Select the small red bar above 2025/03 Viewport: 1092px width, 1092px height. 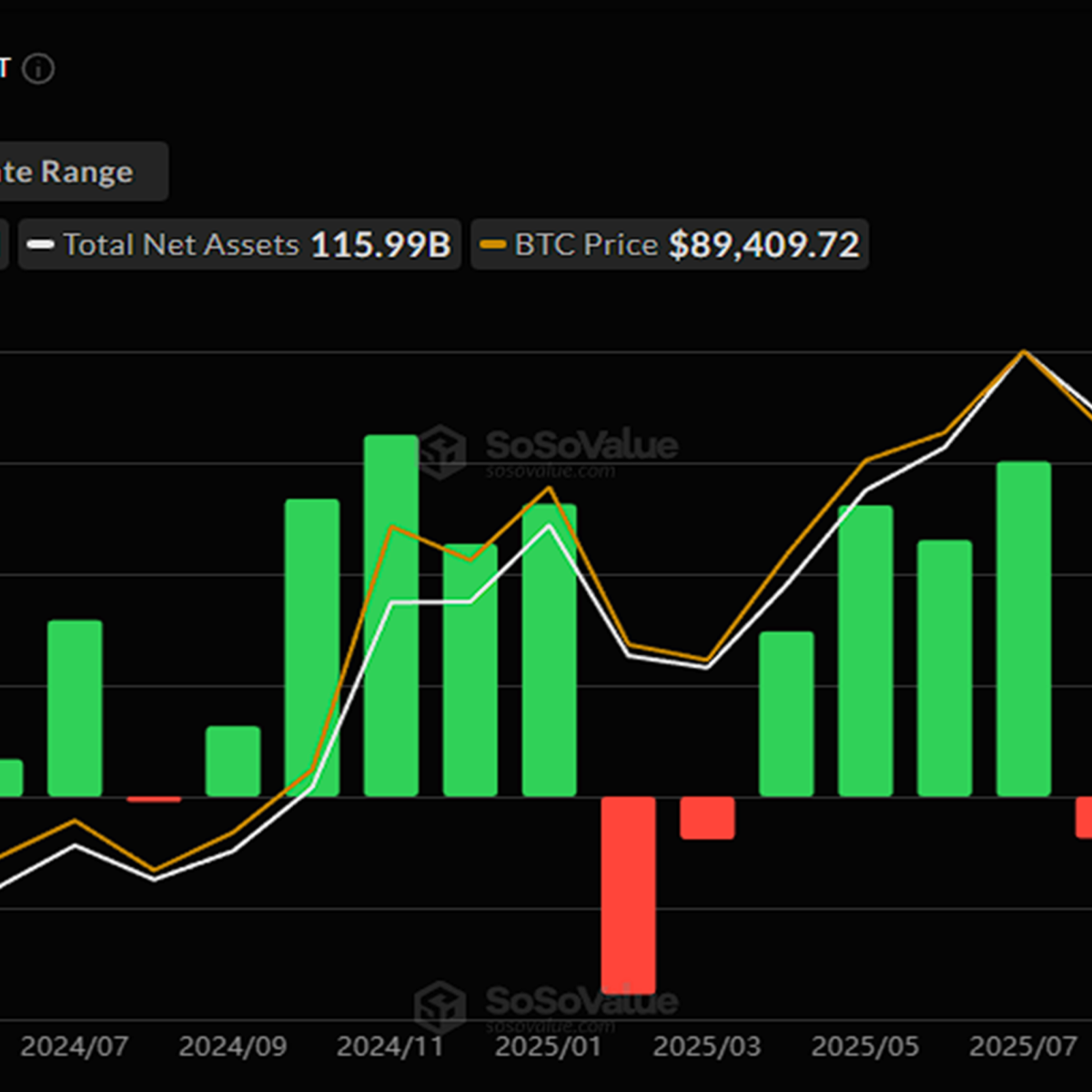(x=707, y=817)
